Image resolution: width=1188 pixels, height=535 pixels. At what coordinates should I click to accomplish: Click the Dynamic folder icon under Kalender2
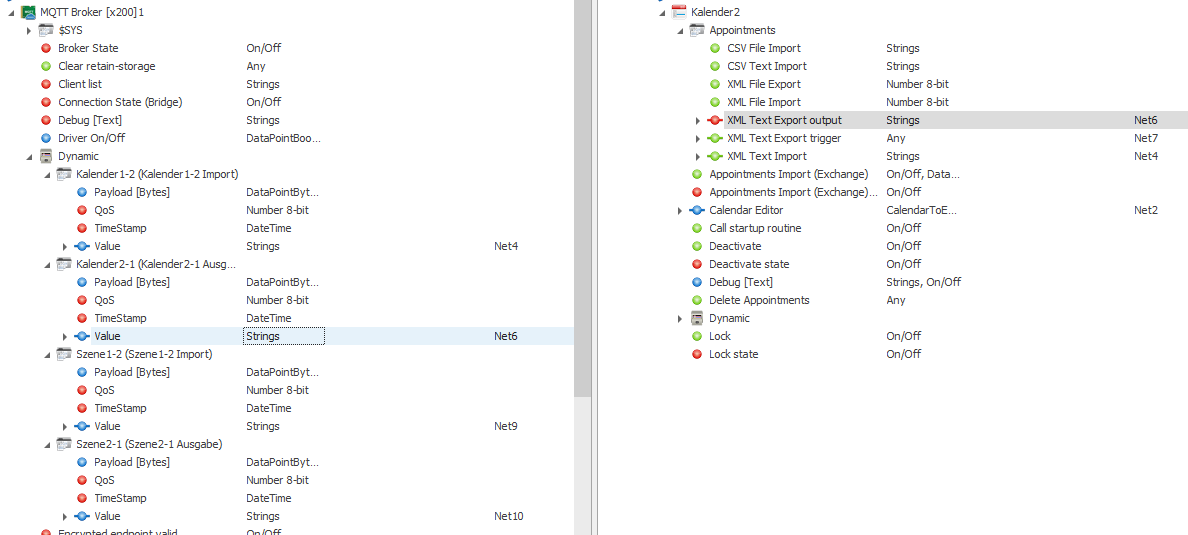click(x=697, y=318)
